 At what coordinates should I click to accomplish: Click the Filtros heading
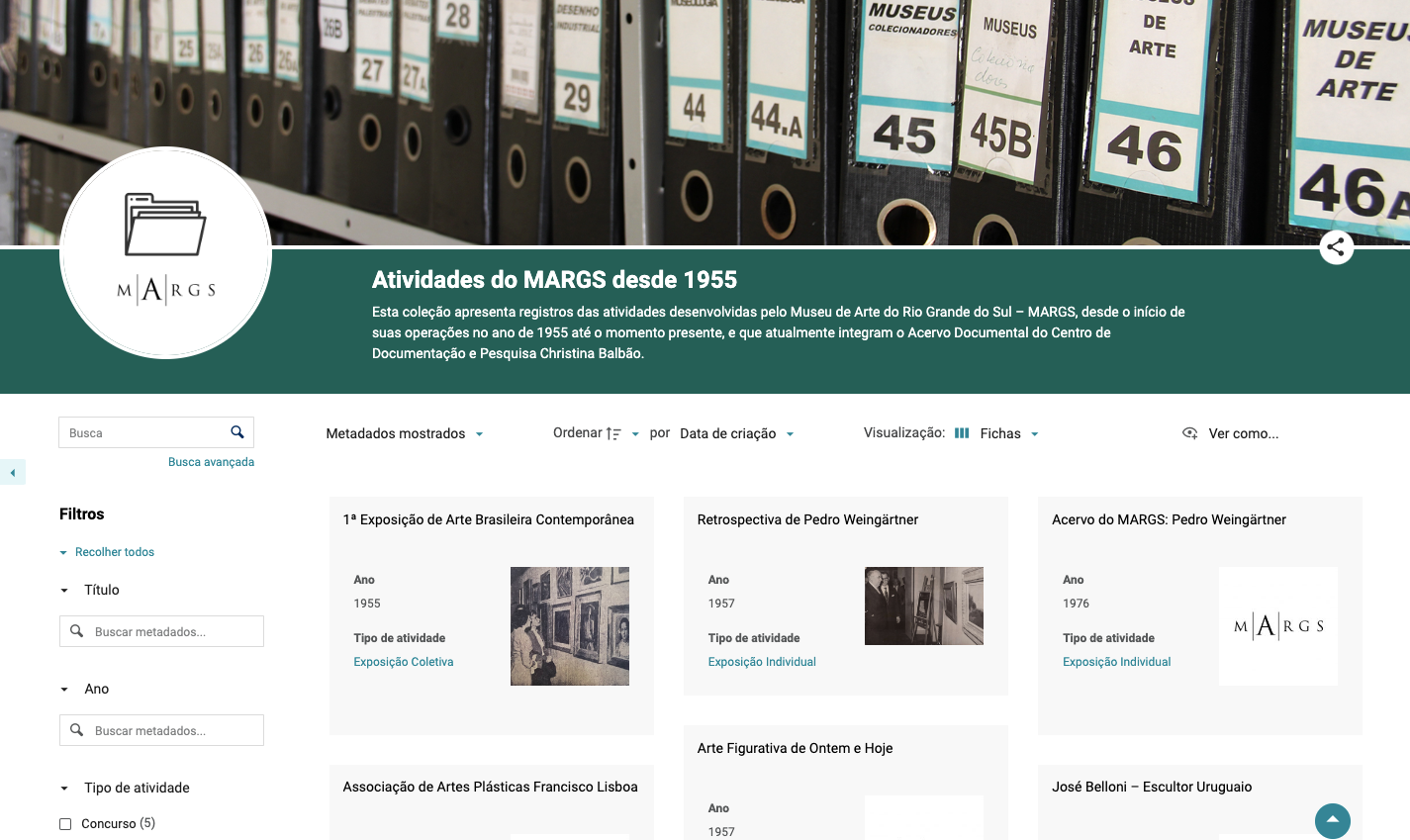(82, 514)
